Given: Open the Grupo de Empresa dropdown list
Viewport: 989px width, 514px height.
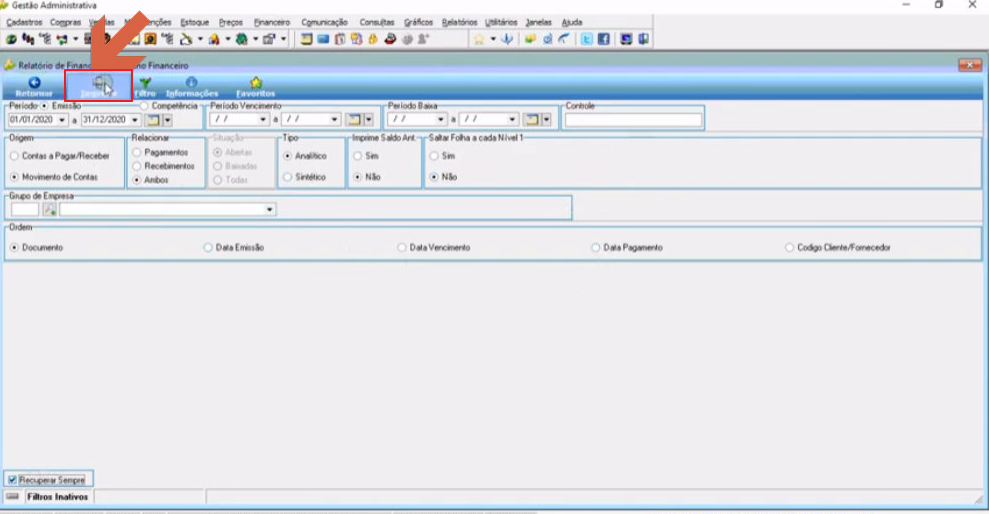Looking at the screenshot, I should click(x=269, y=209).
